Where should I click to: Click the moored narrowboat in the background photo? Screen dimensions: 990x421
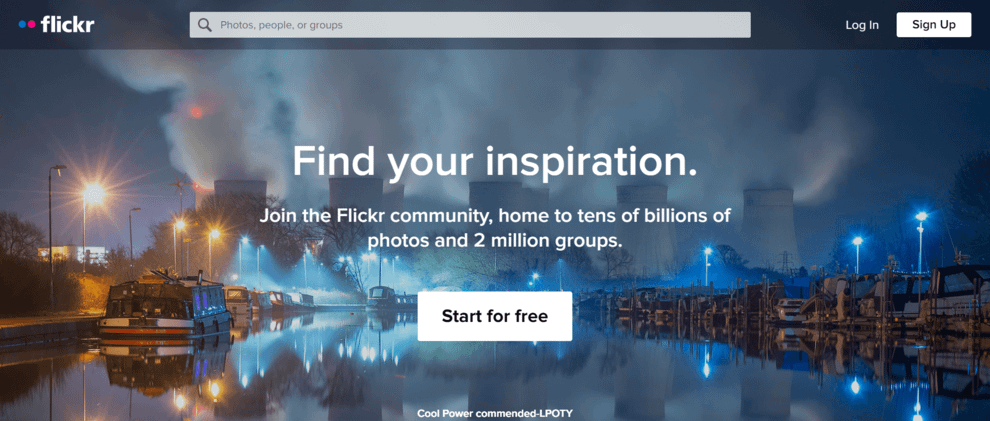[165, 309]
